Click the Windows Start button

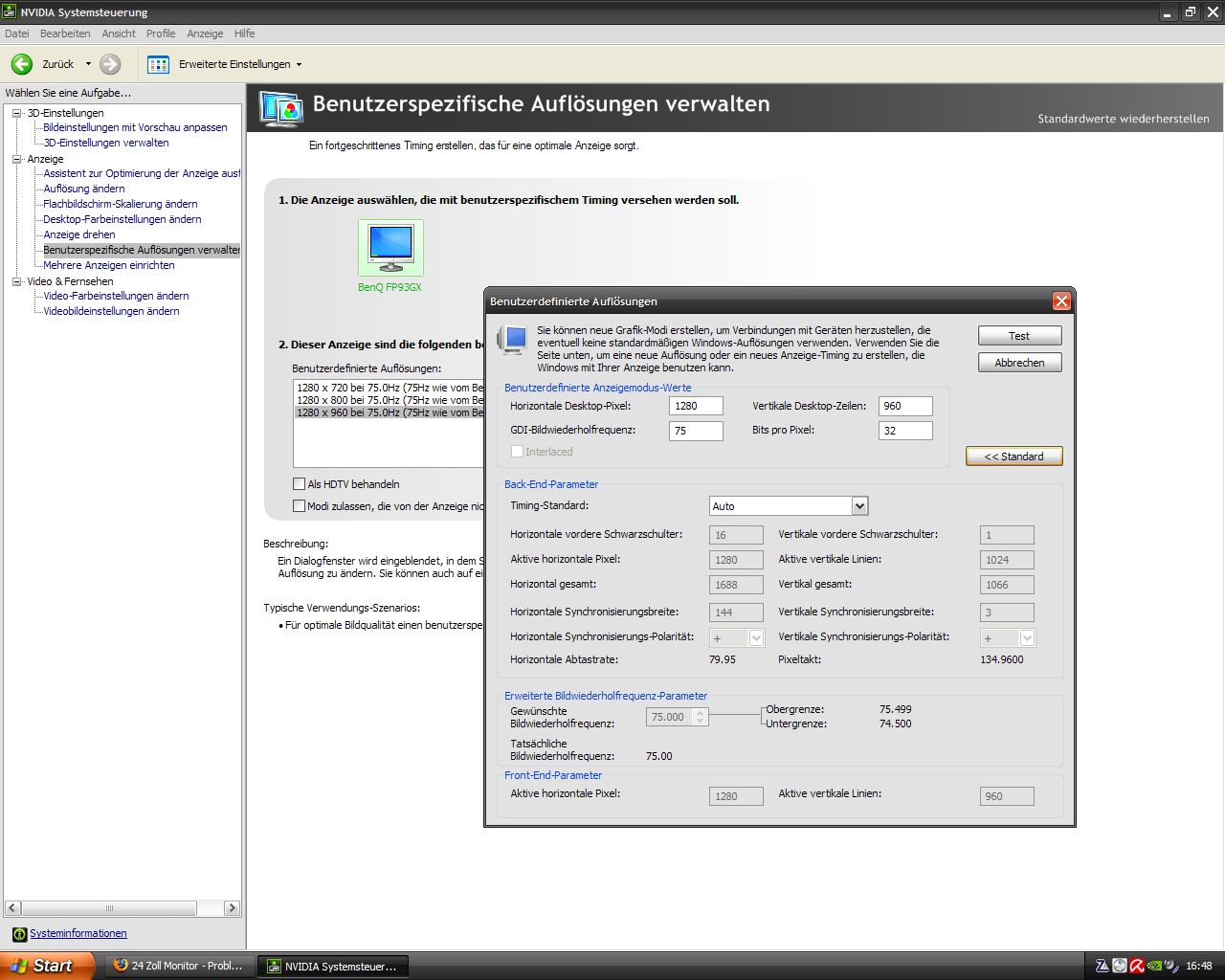[47, 966]
